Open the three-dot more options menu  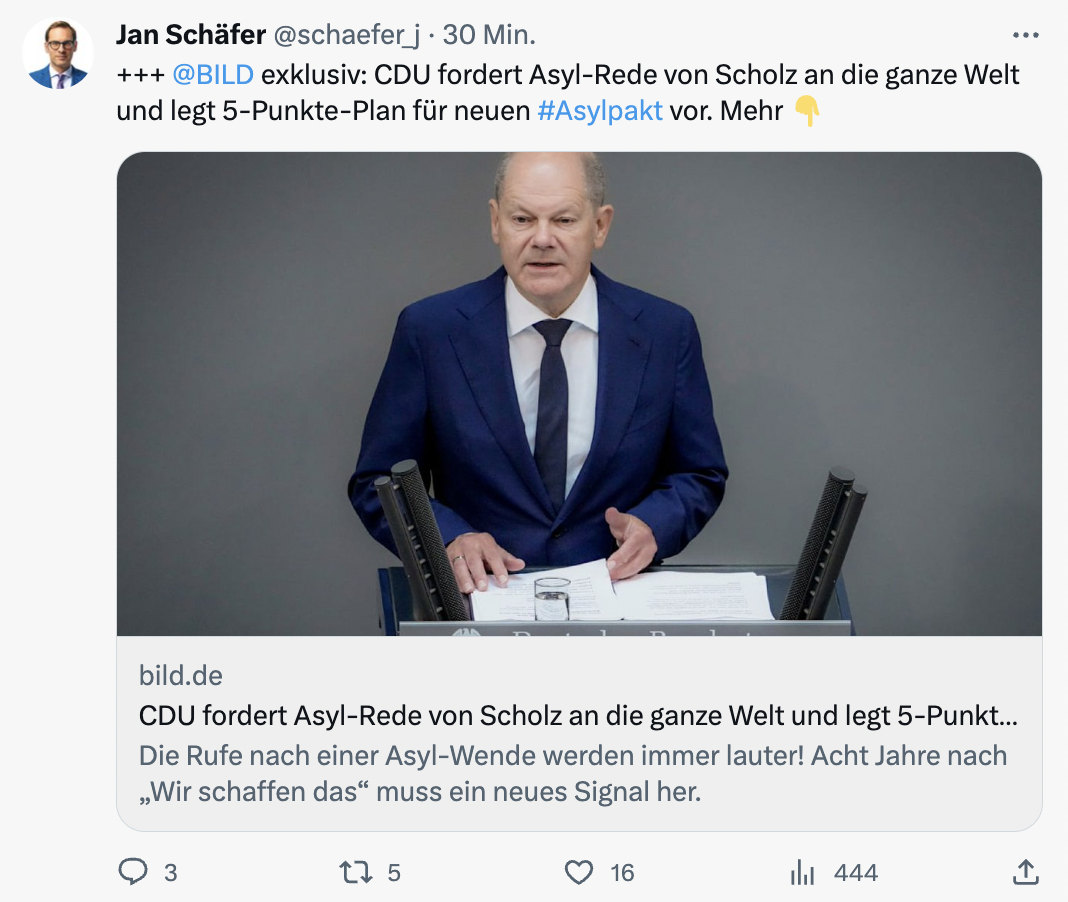pos(1026,36)
